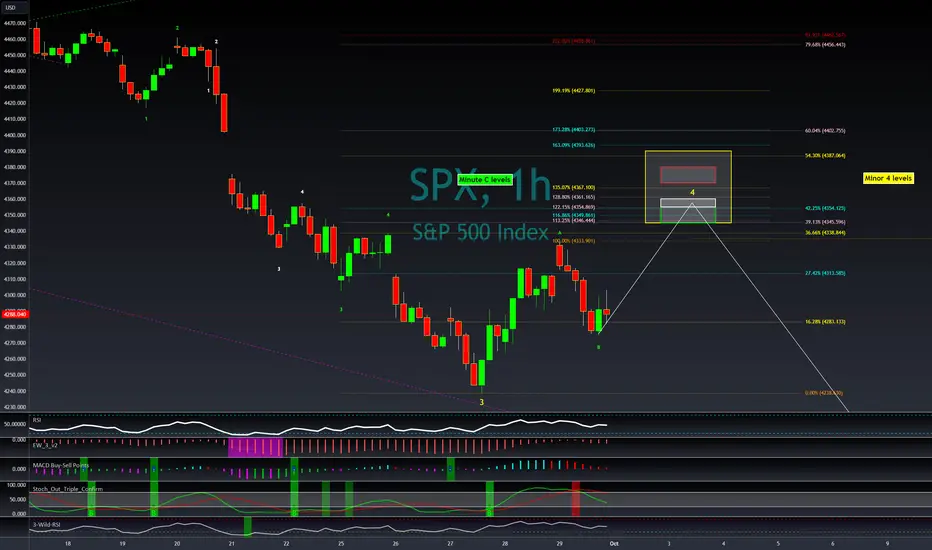Select the 36.66% (4338.844) retracement label
This screenshot has height=550, width=932.
825,232
